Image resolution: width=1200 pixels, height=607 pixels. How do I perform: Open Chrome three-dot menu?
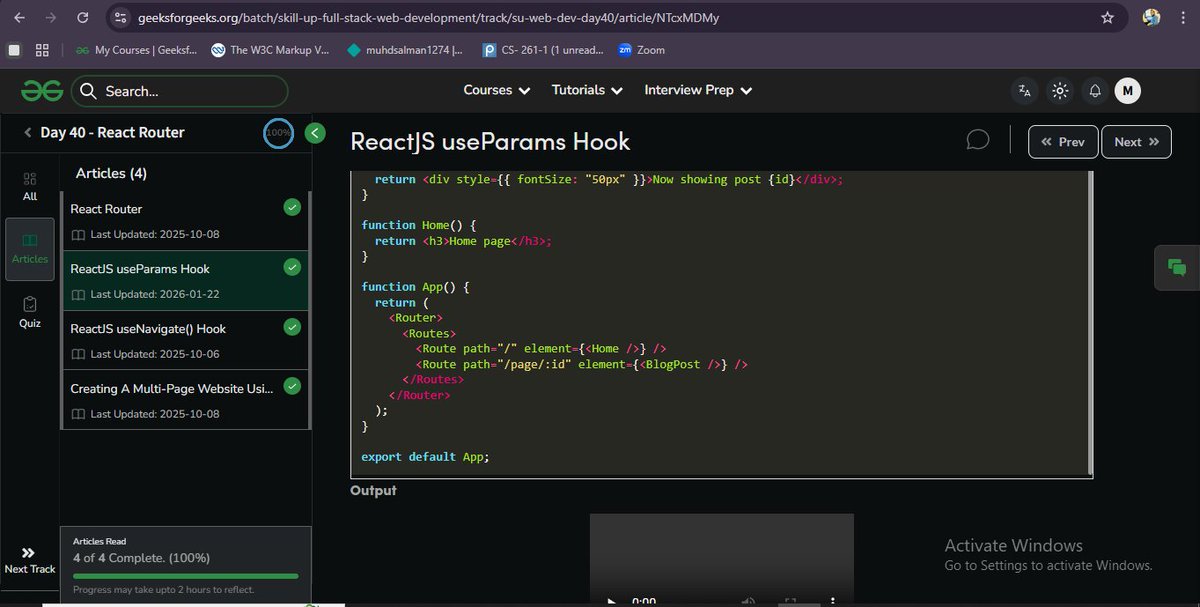tap(1183, 17)
